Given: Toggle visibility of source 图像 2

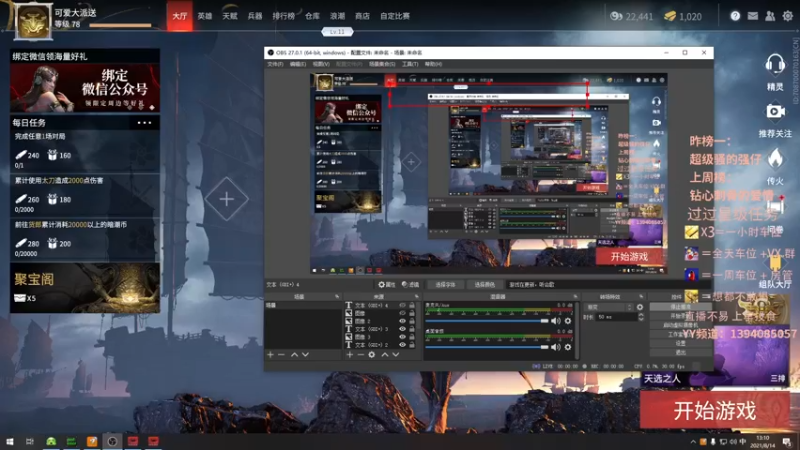Looking at the screenshot, I should pos(403,321).
